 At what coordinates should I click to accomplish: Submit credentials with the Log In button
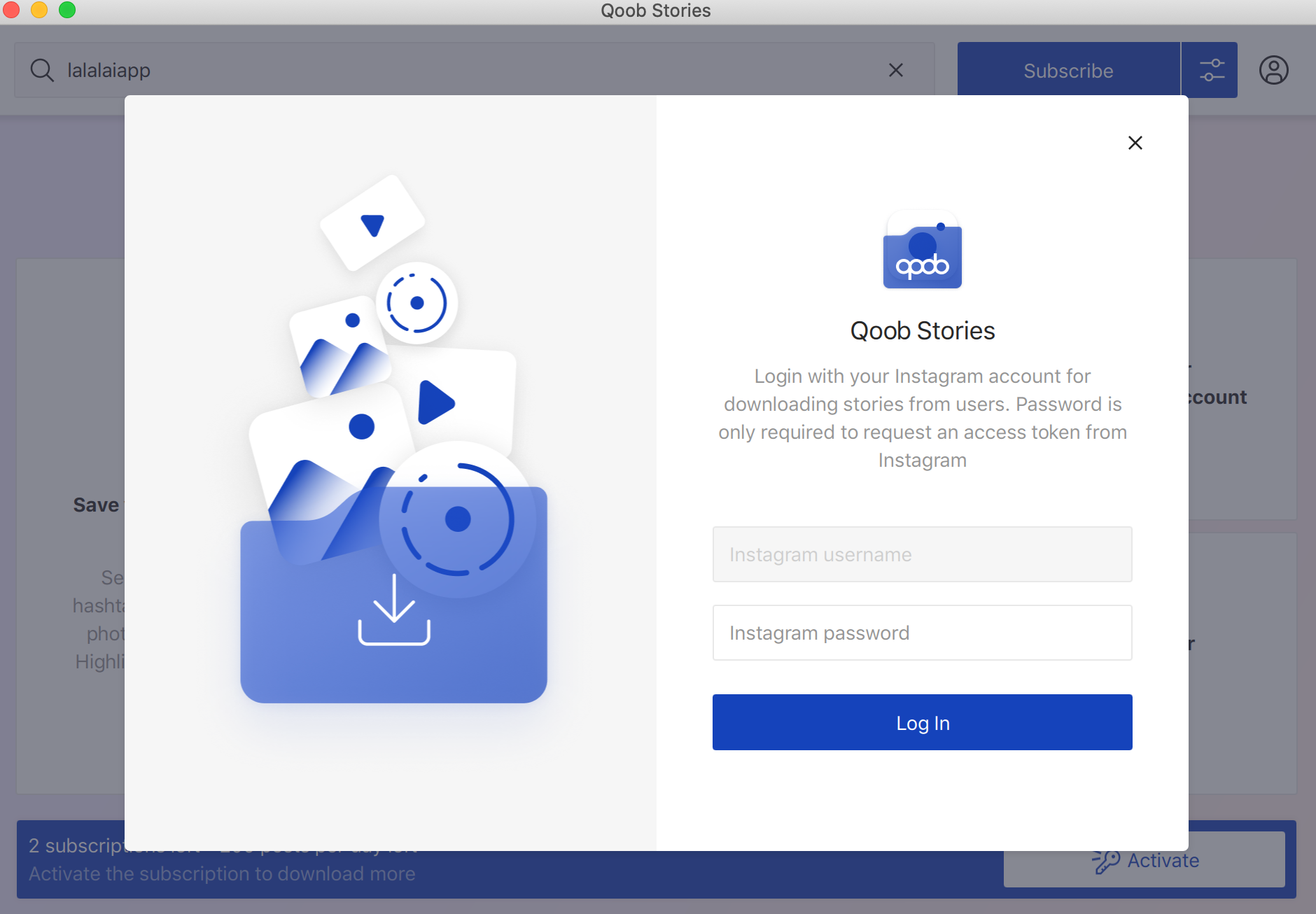922,722
